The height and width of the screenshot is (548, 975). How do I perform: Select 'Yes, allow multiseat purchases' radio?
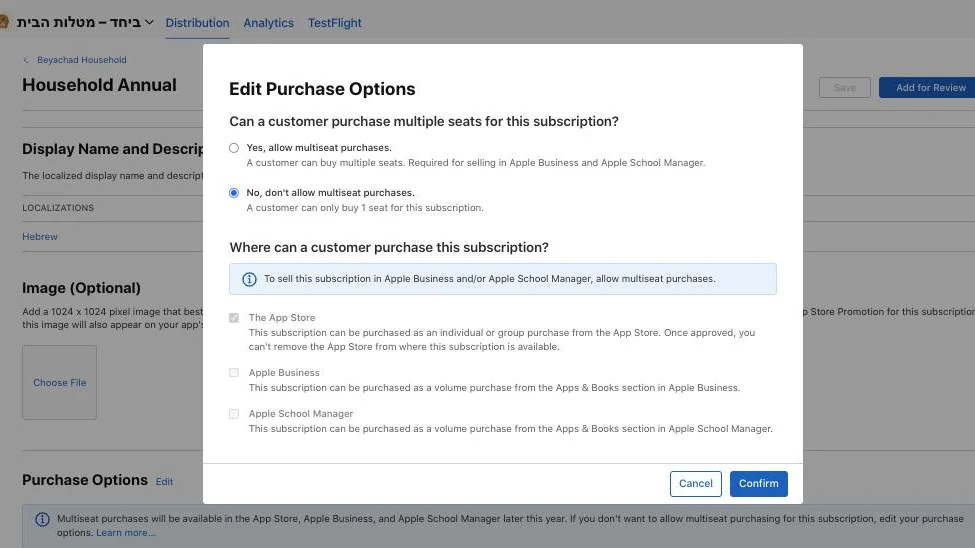[x=234, y=148]
